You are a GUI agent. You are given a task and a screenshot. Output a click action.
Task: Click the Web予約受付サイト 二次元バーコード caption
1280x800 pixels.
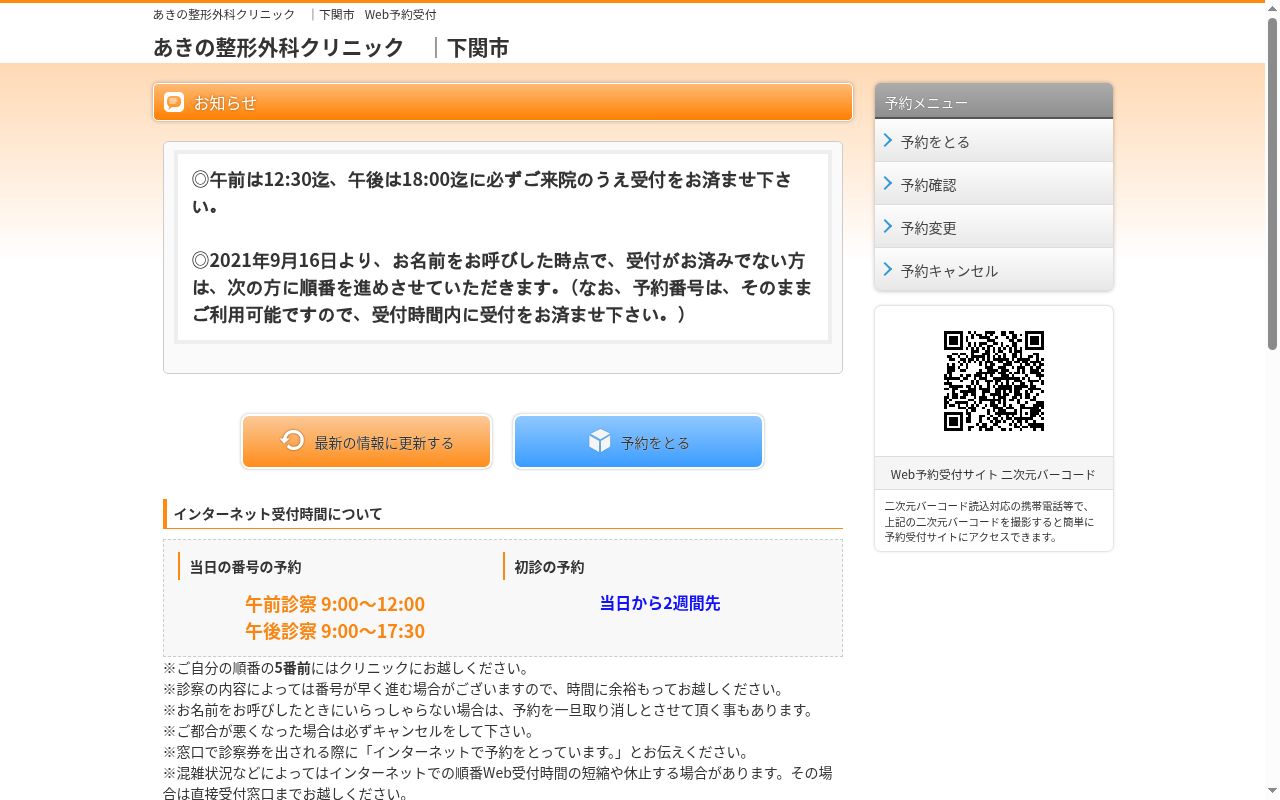993,474
